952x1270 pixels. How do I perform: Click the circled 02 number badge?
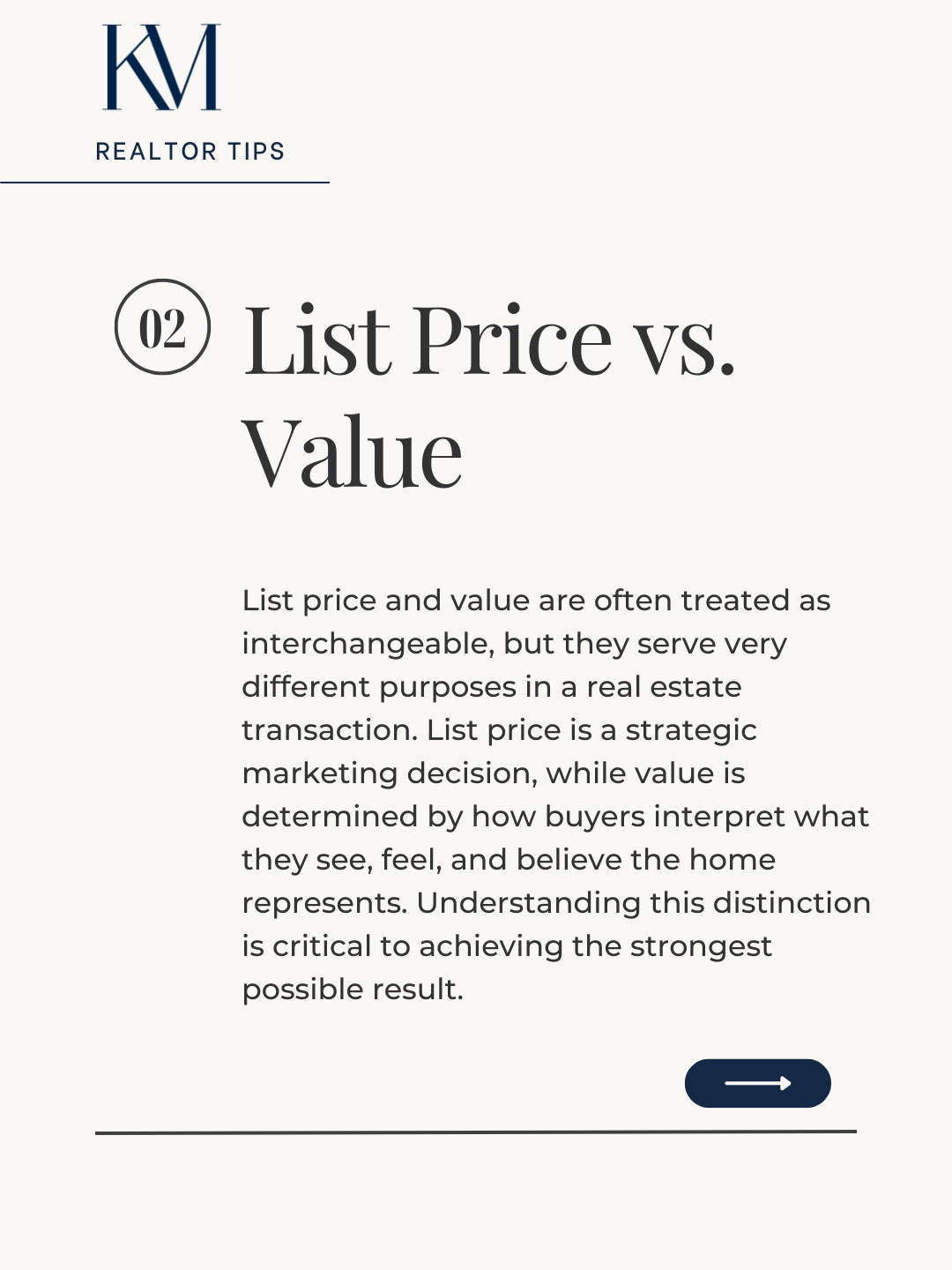pos(162,327)
